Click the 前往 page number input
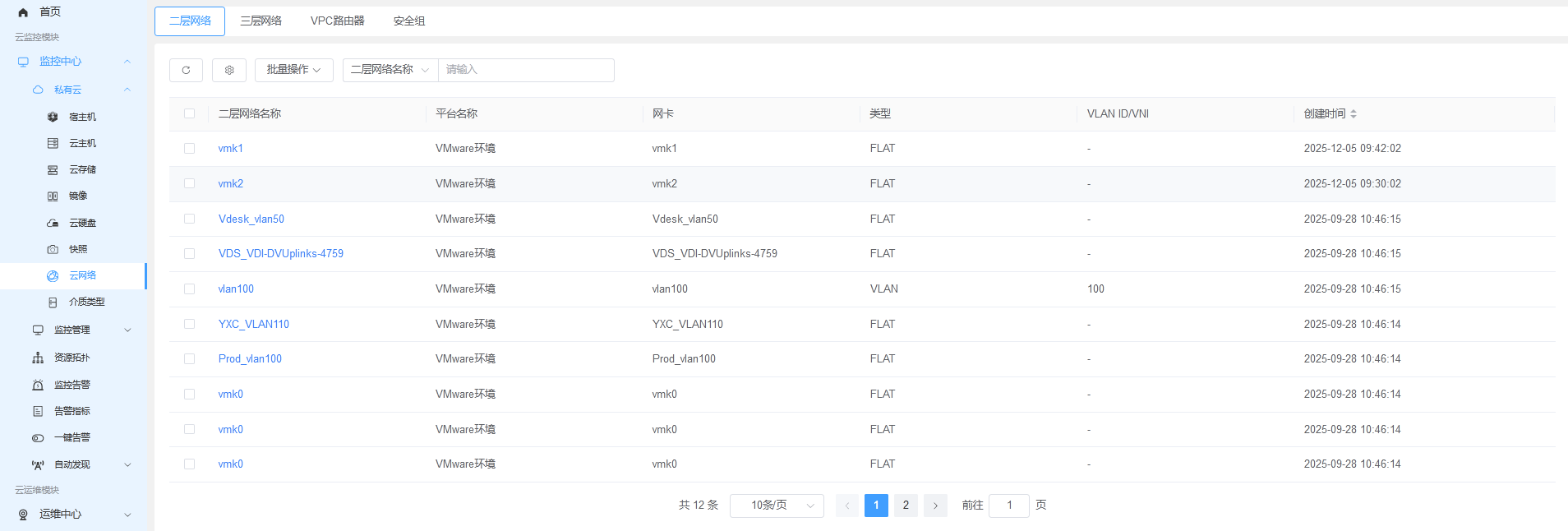Screen dimensions: 1568x531 1009,506
